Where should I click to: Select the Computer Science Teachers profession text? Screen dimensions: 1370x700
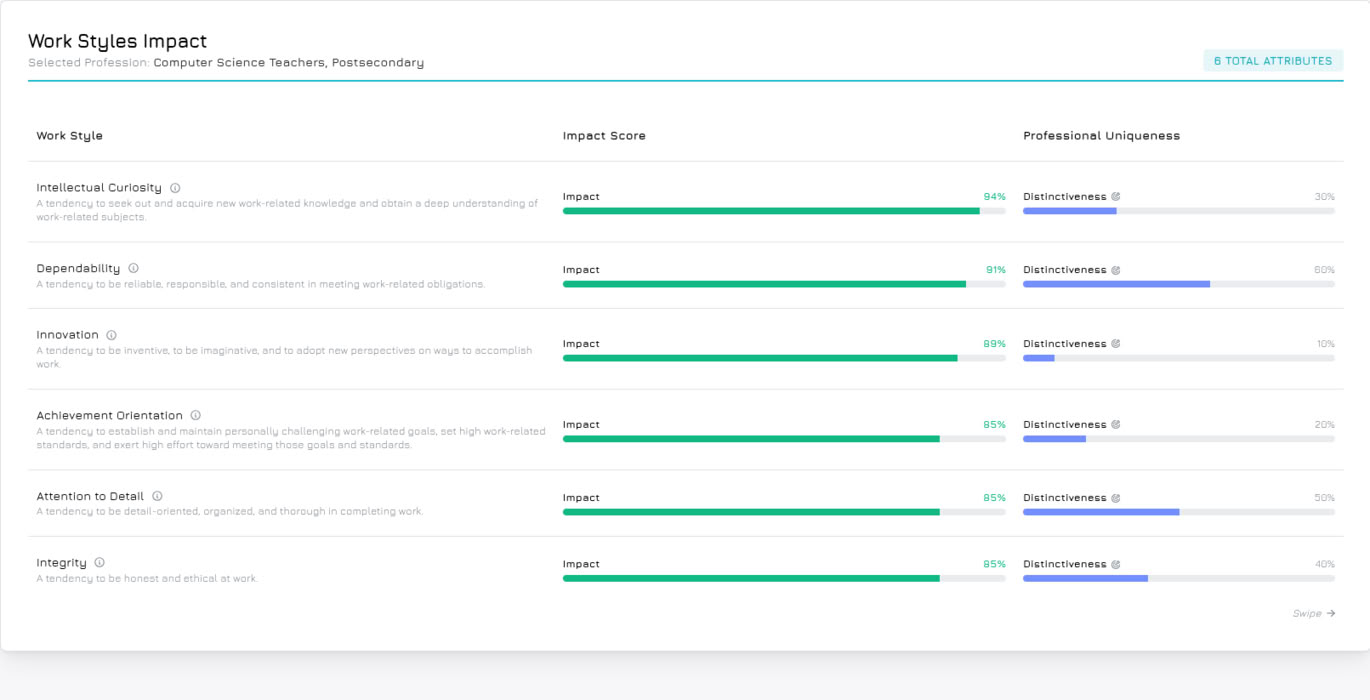point(288,63)
